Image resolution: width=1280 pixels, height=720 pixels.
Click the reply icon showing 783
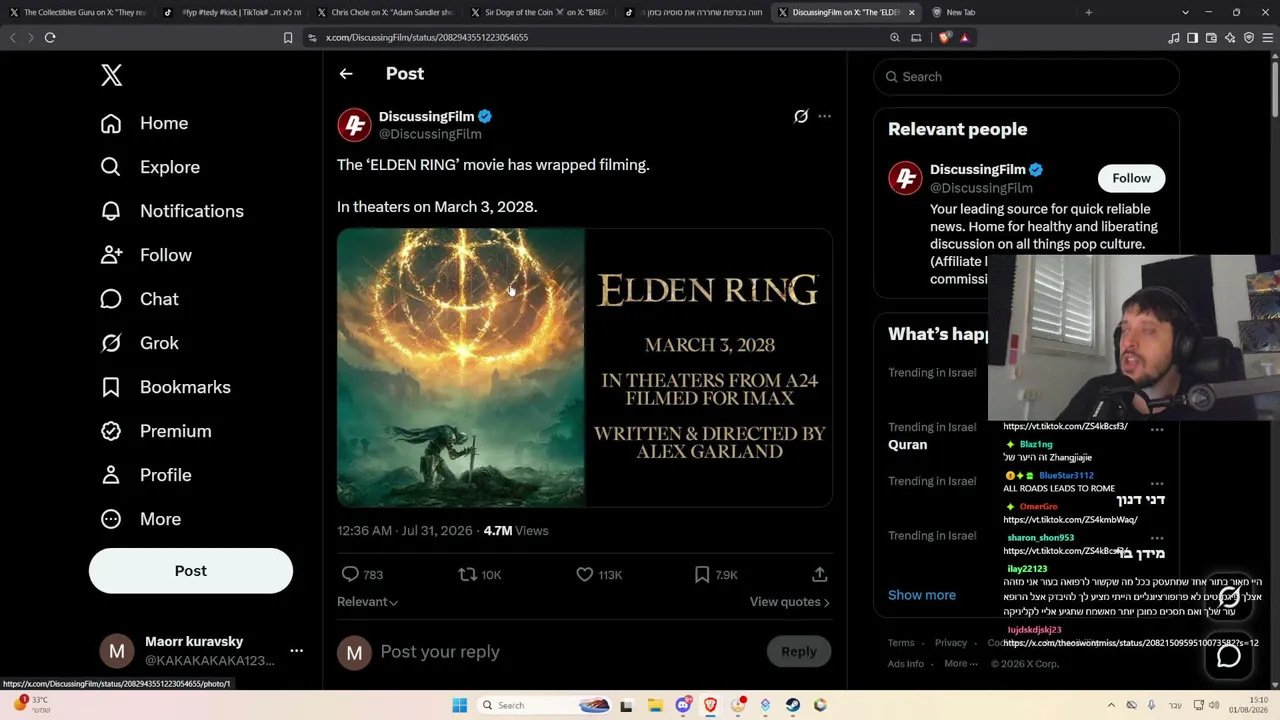coord(350,574)
